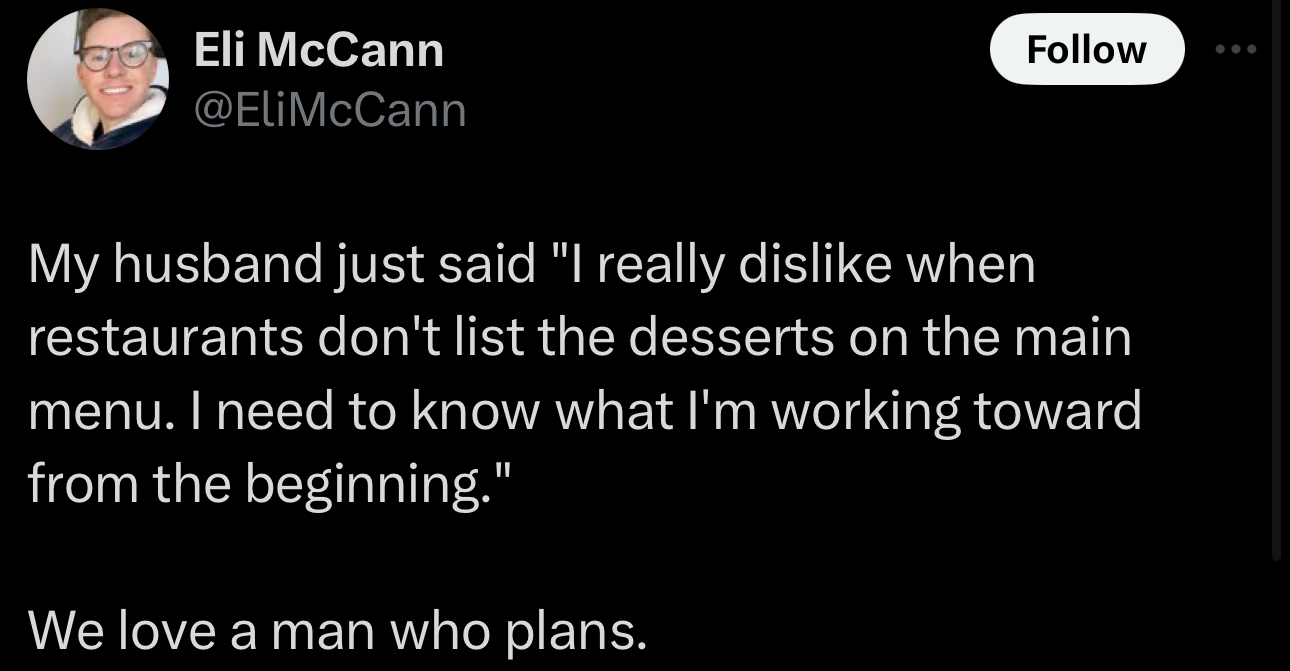Click the @EliMcCann handle
1290x671 pixels.
pyautogui.click(x=329, y=110)
